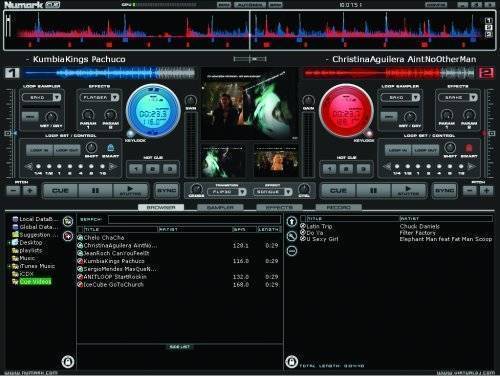
Task: Click the playlist magnifier icon
Action: click(292, 236)
